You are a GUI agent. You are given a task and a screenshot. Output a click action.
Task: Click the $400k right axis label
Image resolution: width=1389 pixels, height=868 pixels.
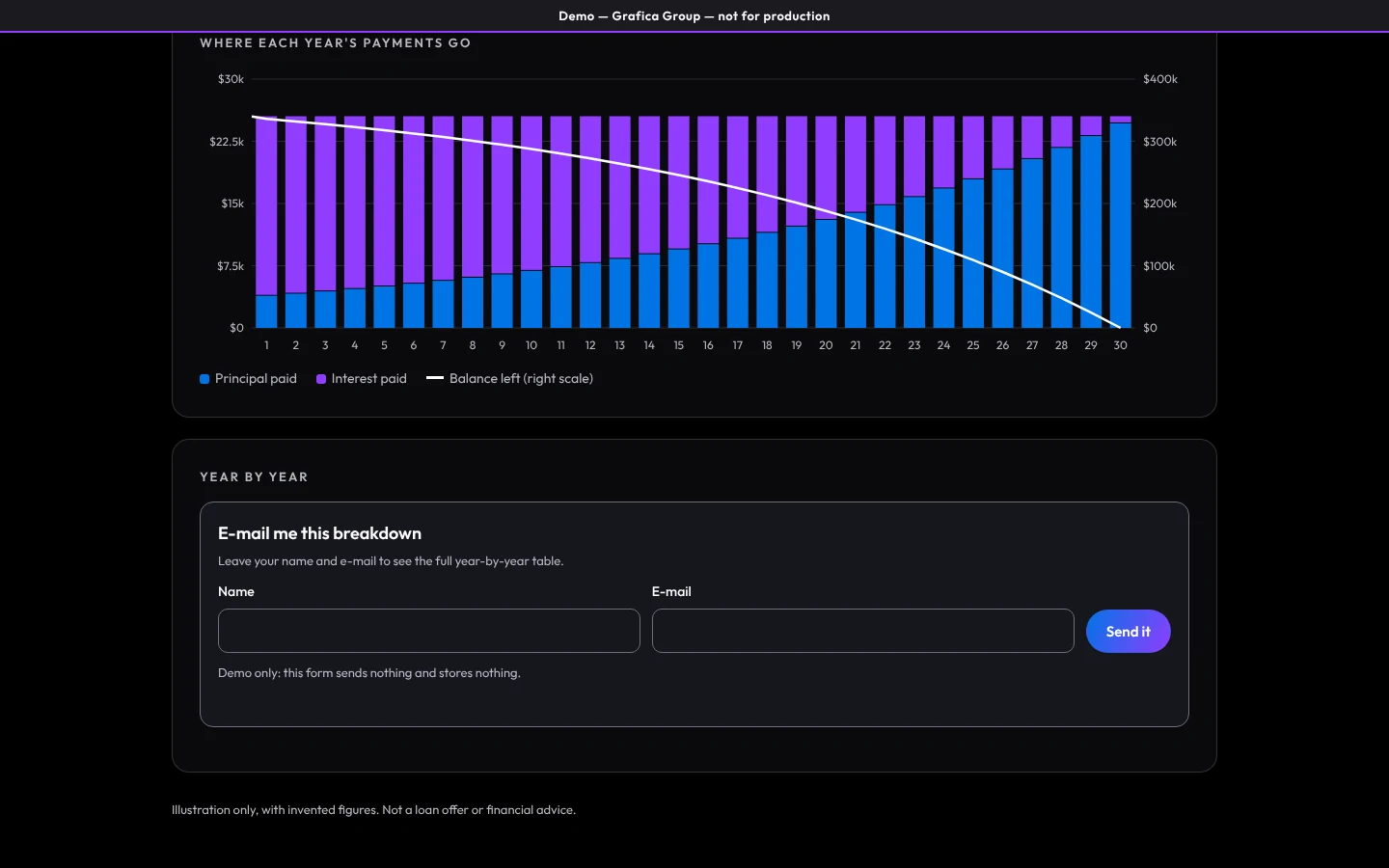pos(1160,79)
